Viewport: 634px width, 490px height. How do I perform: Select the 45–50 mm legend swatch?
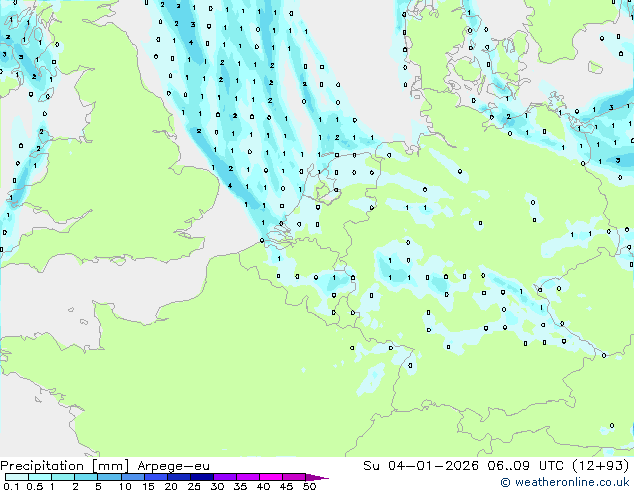tap(294, 477)
